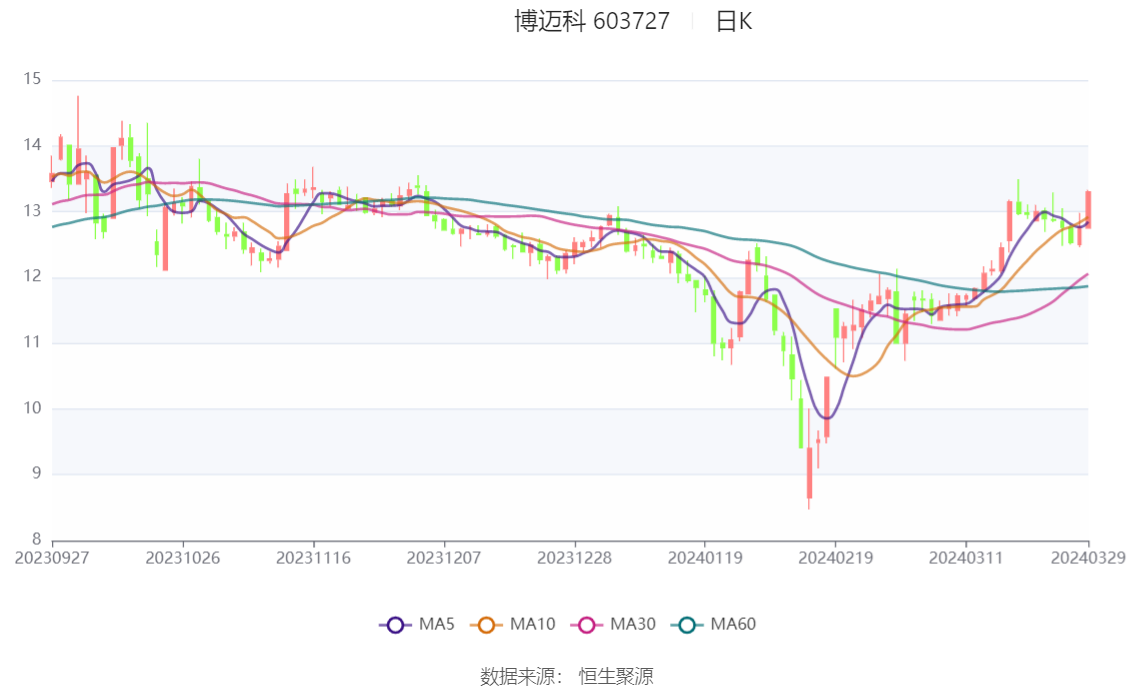Click the purple MA5 legend circle marker
Image resolution: width=1134 pixels, height=689 pixels.
click(395, 625)
